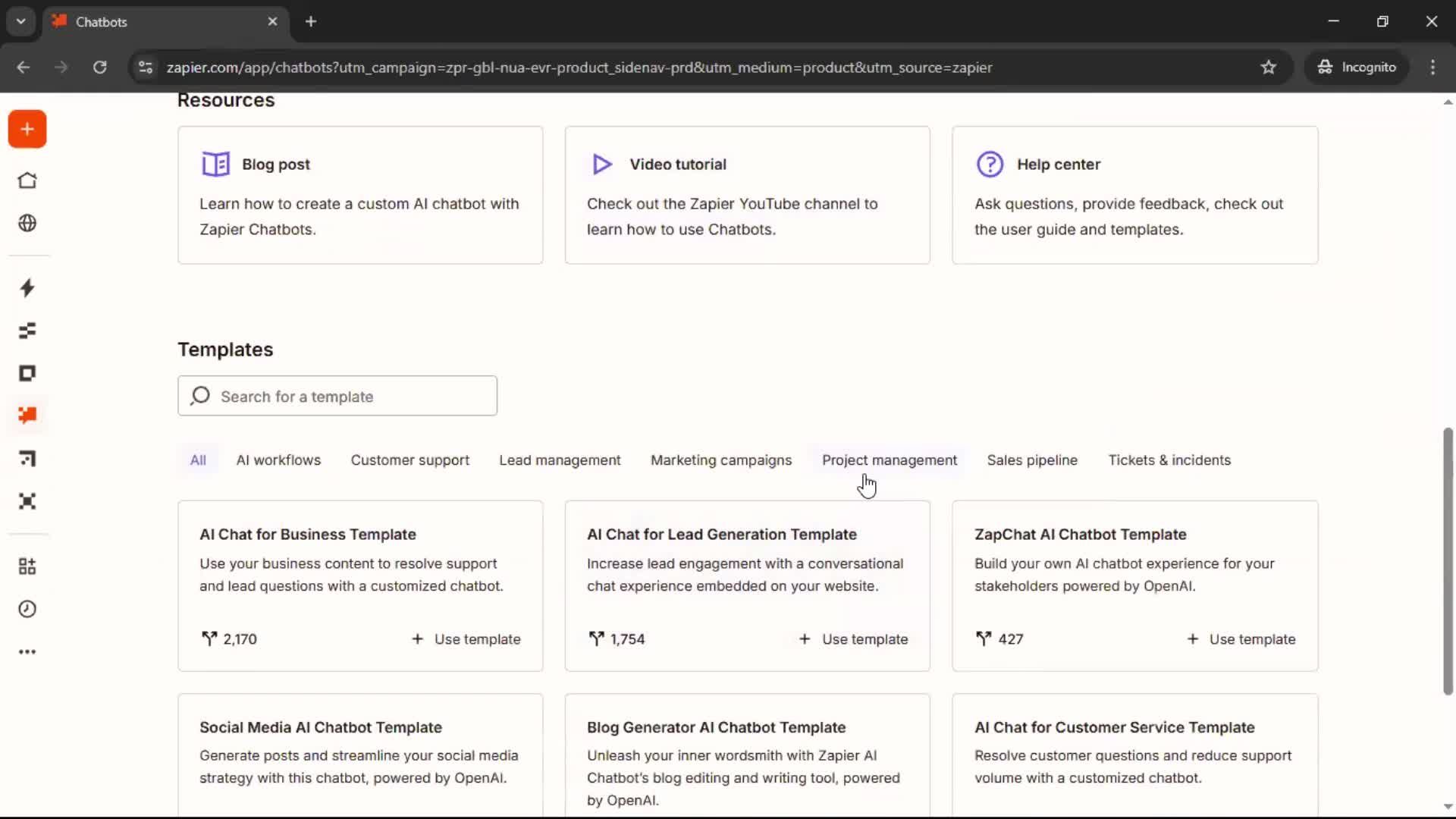The image size is (1456, 819).
Task: Select the Chatbots icon in sidebar
Action: pos(27,416)
